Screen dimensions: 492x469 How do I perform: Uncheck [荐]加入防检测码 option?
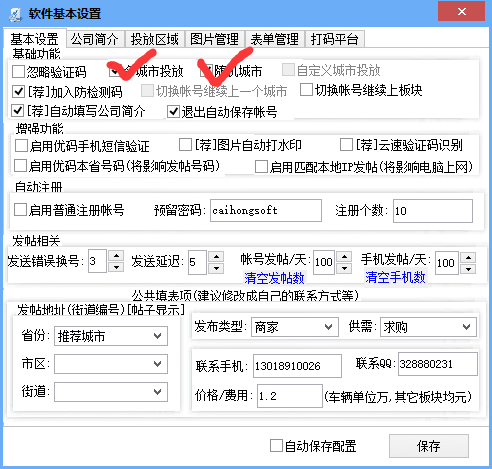click(18, 91)
